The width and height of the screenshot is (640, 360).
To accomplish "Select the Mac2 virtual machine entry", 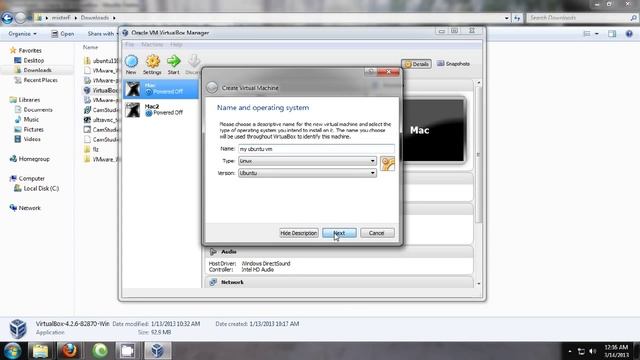I will click(x=161, y=109).
